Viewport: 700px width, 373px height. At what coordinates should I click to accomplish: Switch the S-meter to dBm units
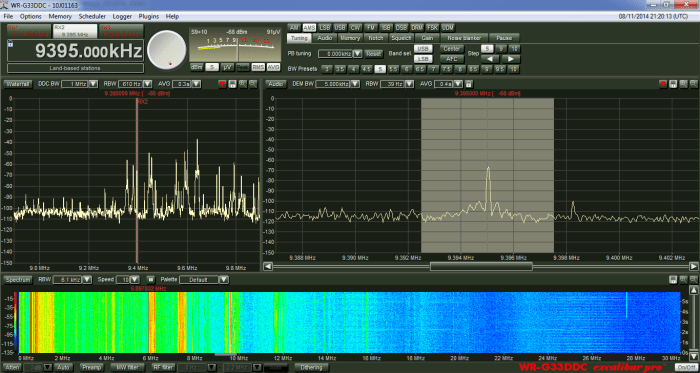[x=197, y=67]
